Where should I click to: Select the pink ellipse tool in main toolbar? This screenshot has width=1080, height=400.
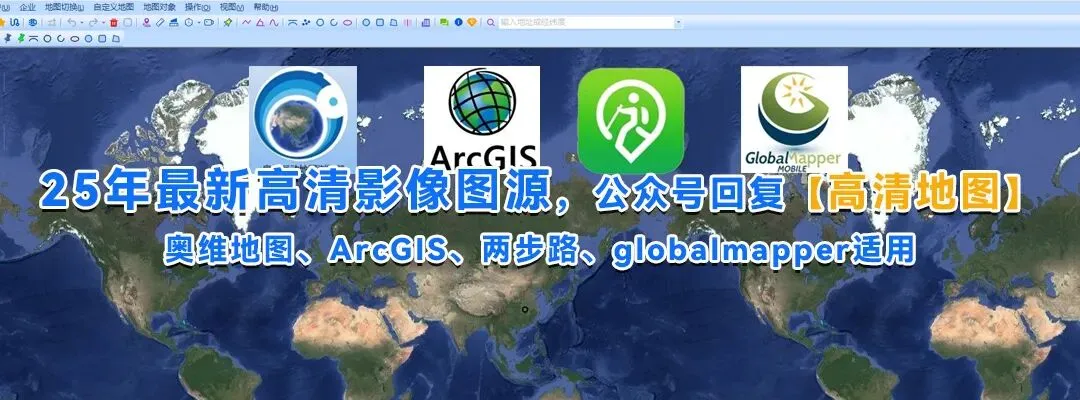pyautogui.click(x=348, y=22)
